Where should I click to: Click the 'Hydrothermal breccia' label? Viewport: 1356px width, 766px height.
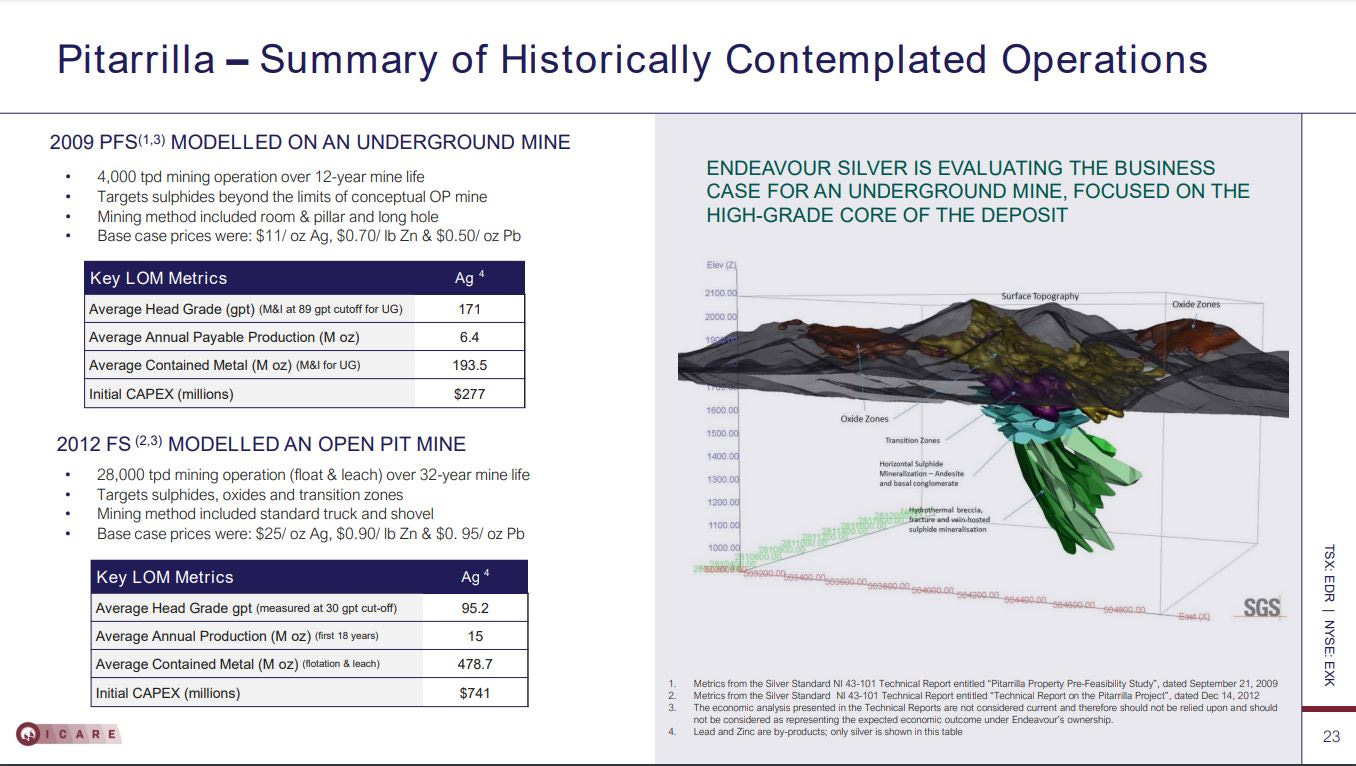948,520
